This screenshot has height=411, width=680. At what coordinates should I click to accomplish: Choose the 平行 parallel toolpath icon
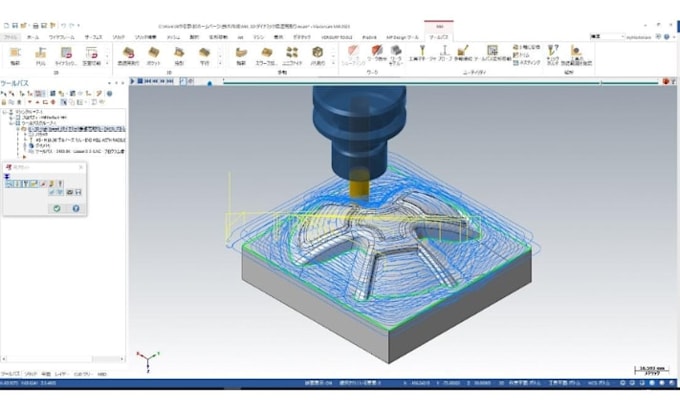[x=204, y=56]
